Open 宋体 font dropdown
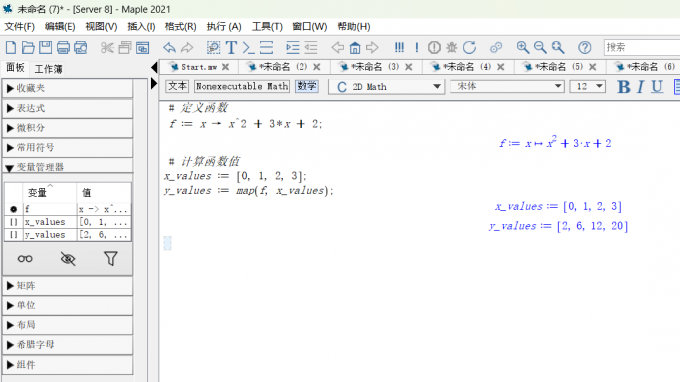The height and width of the screenshot is (382, 680). click(507, 86)
